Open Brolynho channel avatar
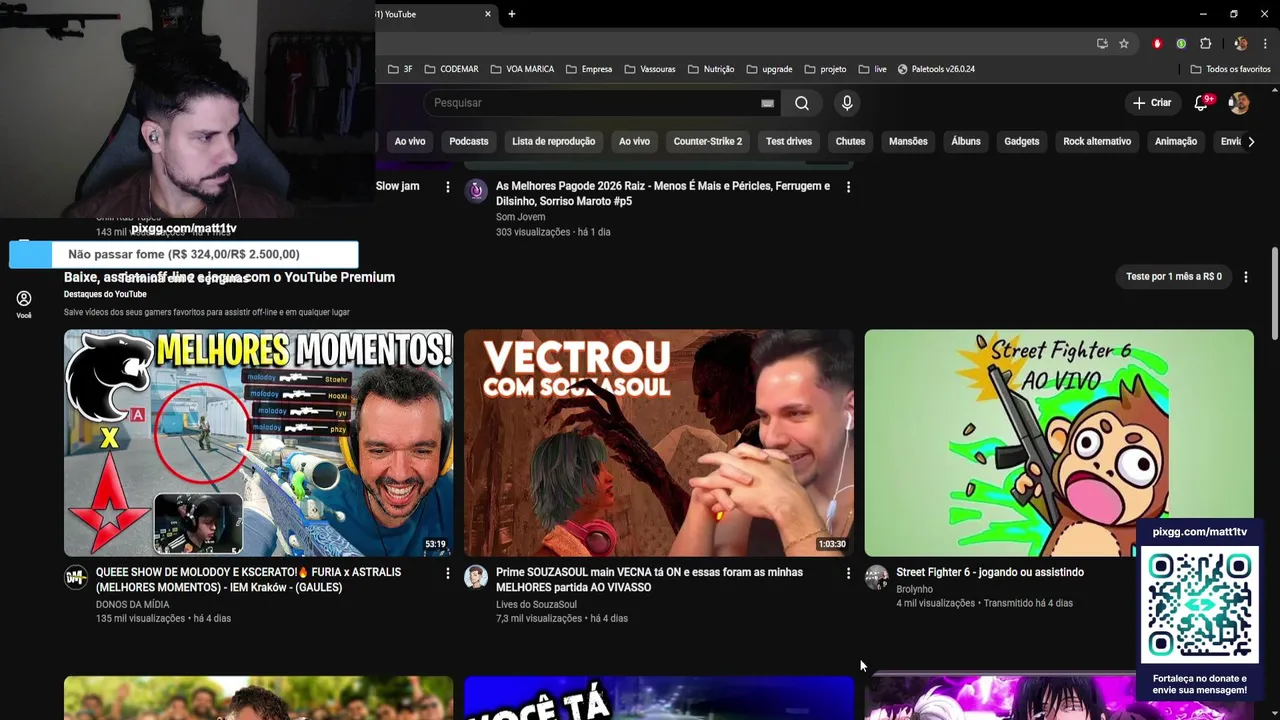This screenshot has height=720, width=1280. pyautogui.click(x=877, y=577)
